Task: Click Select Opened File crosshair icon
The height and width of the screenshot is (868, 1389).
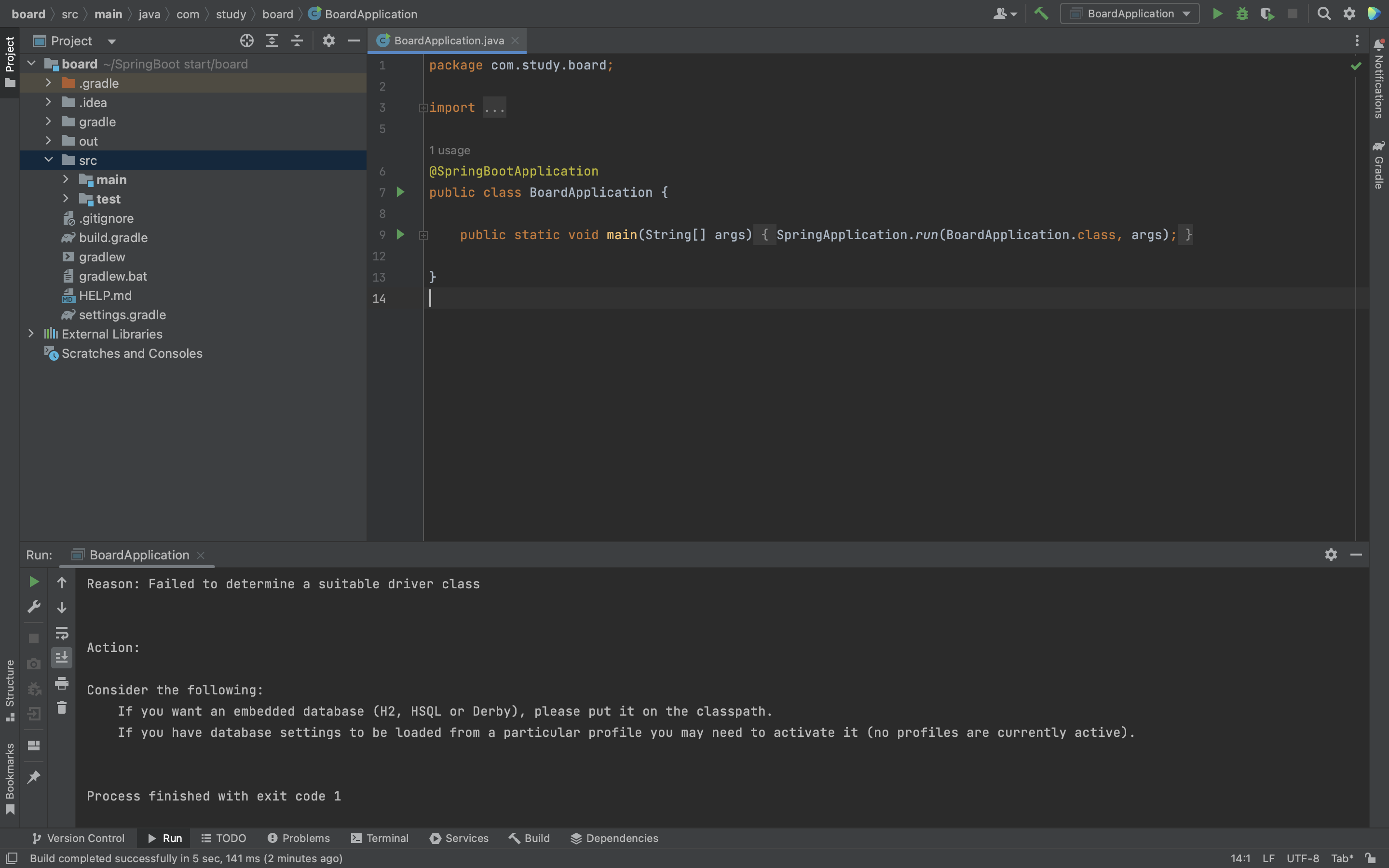Action: tap(247, 41)
